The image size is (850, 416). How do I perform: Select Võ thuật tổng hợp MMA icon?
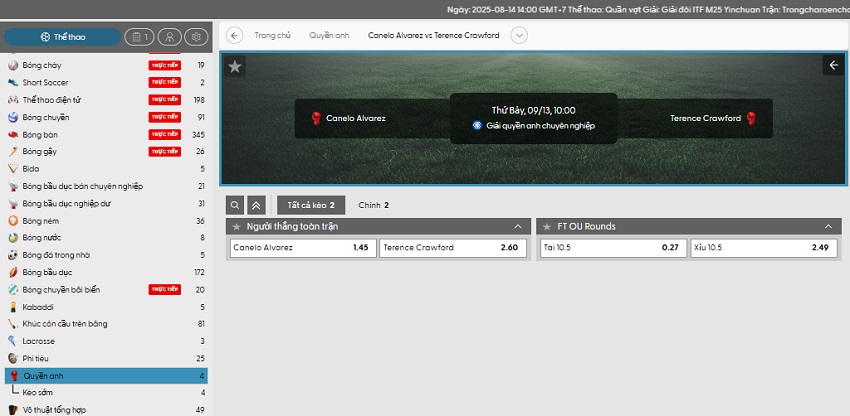coord(13,410)
